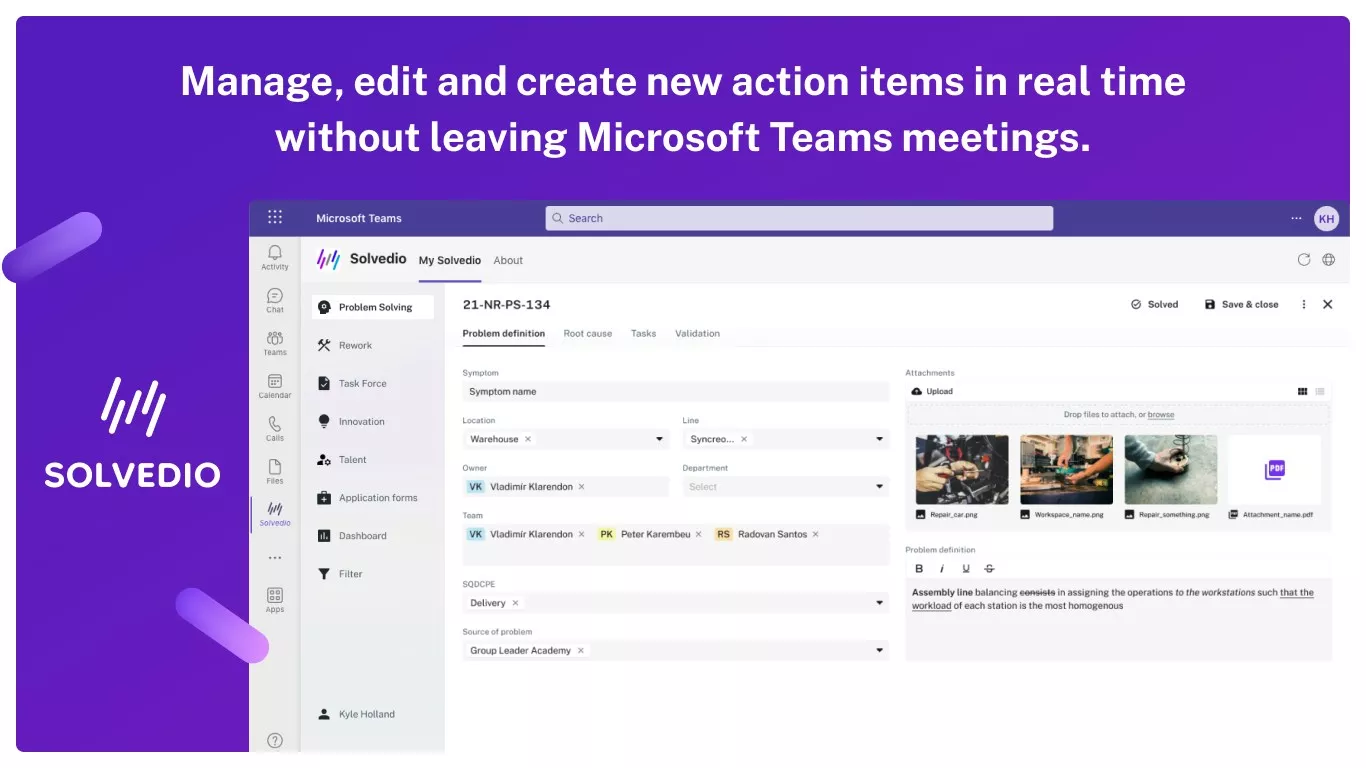Viewport: 1366px width, 768px height.
Task: Switch to My Solvedio tab
Action: tap(450, 261)
